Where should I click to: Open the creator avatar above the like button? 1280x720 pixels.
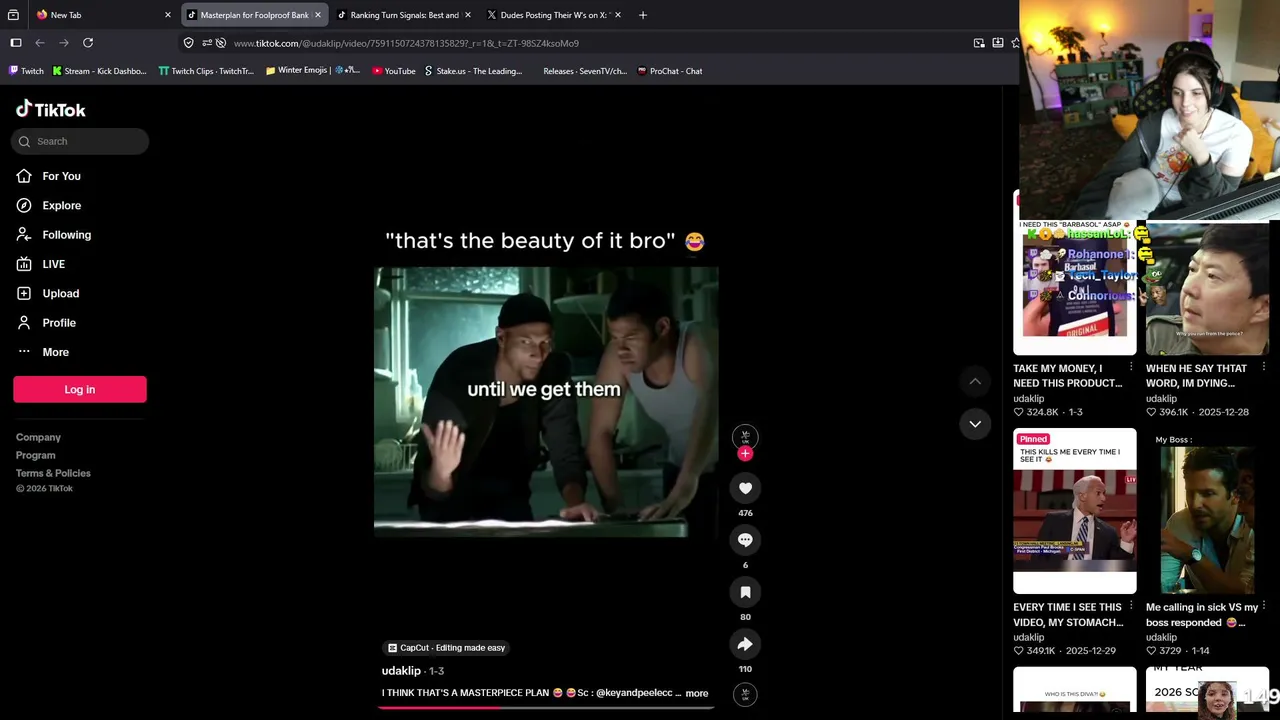click(745, 436)
